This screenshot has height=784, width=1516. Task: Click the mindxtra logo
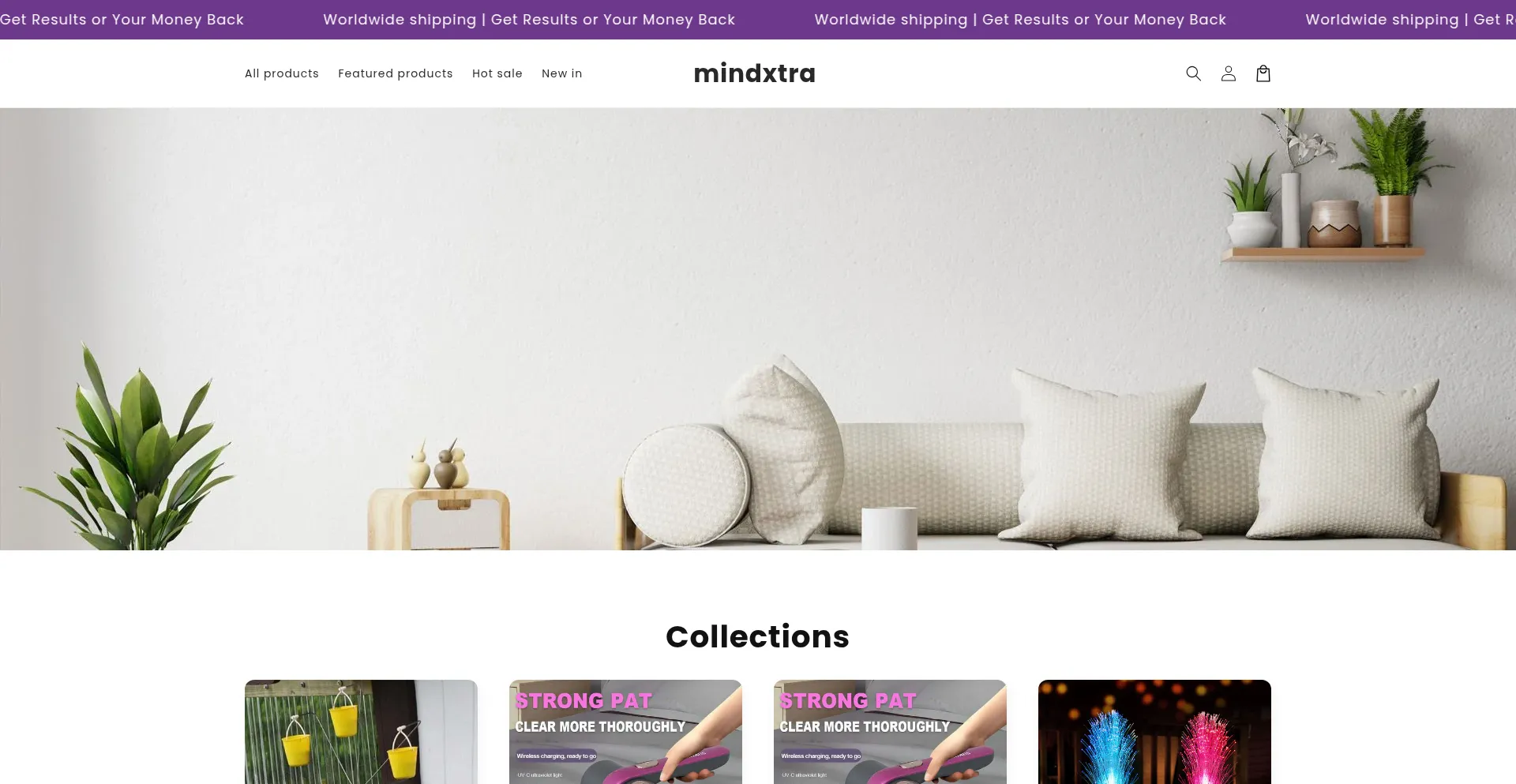click(755, 73)
